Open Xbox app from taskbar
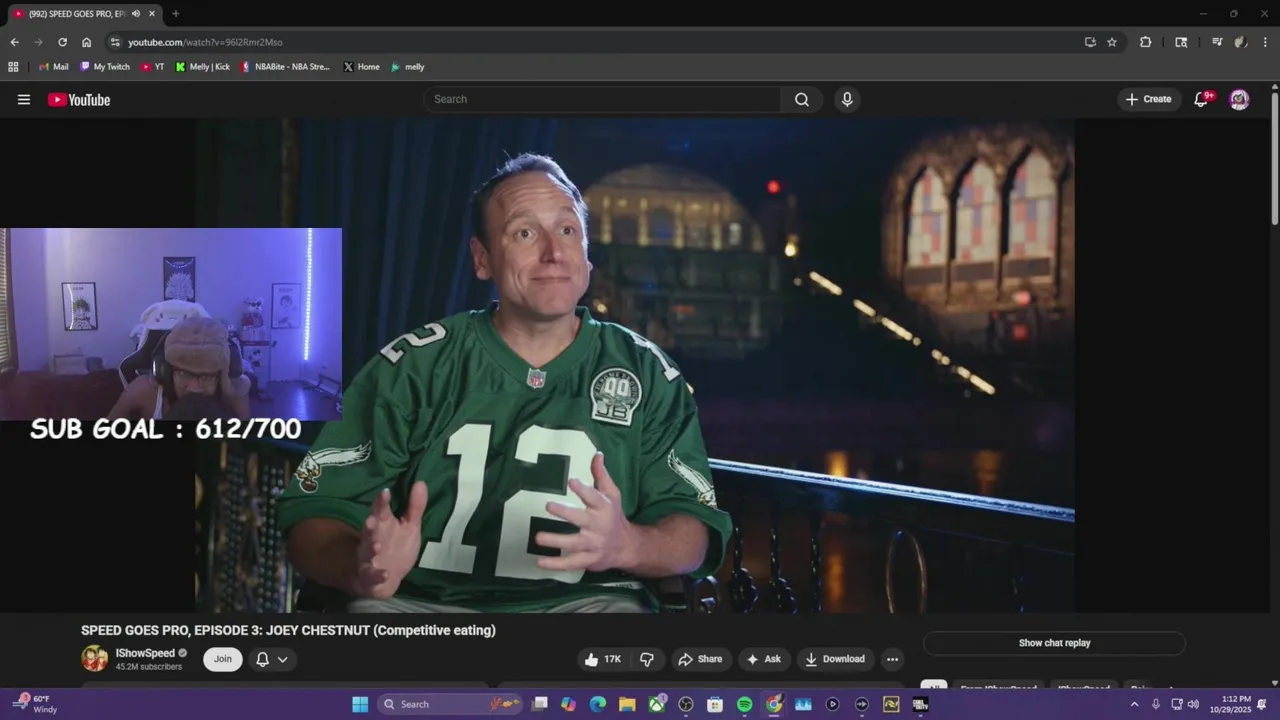Viewport: 1280px width, 720px height. point(657,704)
